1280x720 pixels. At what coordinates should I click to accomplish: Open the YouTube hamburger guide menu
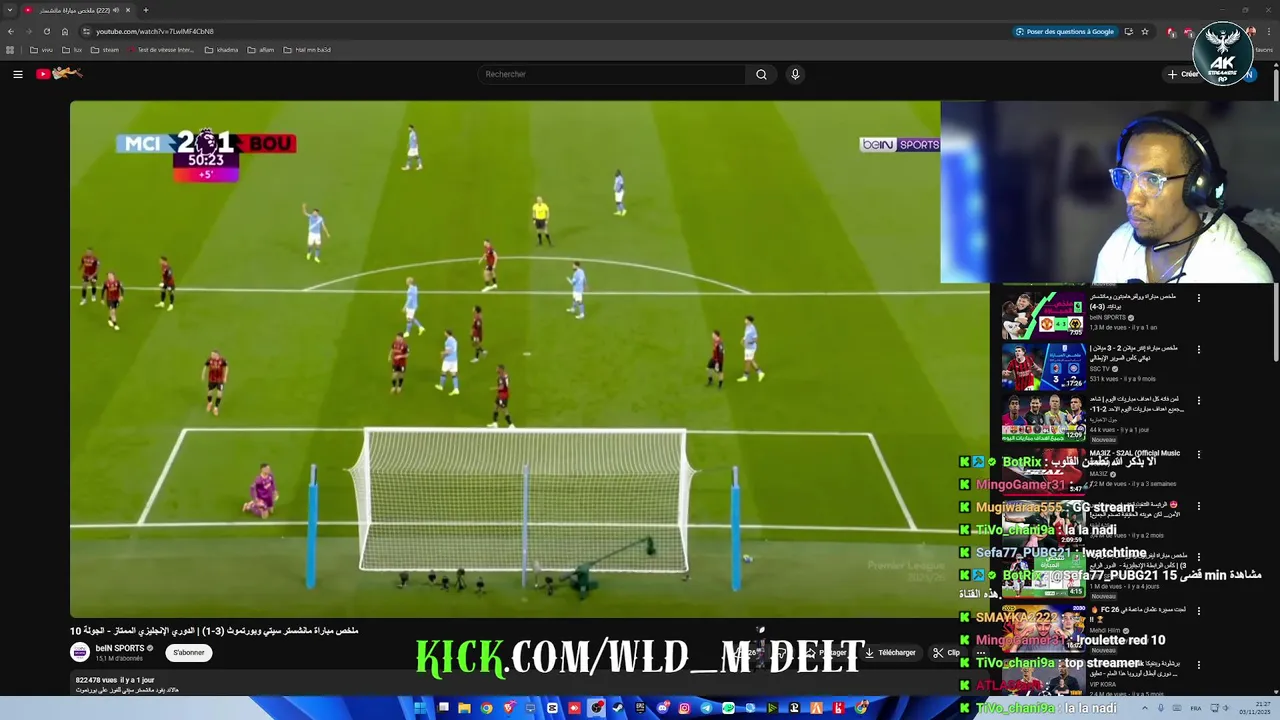pyautogui.click(x=17, y=74)
